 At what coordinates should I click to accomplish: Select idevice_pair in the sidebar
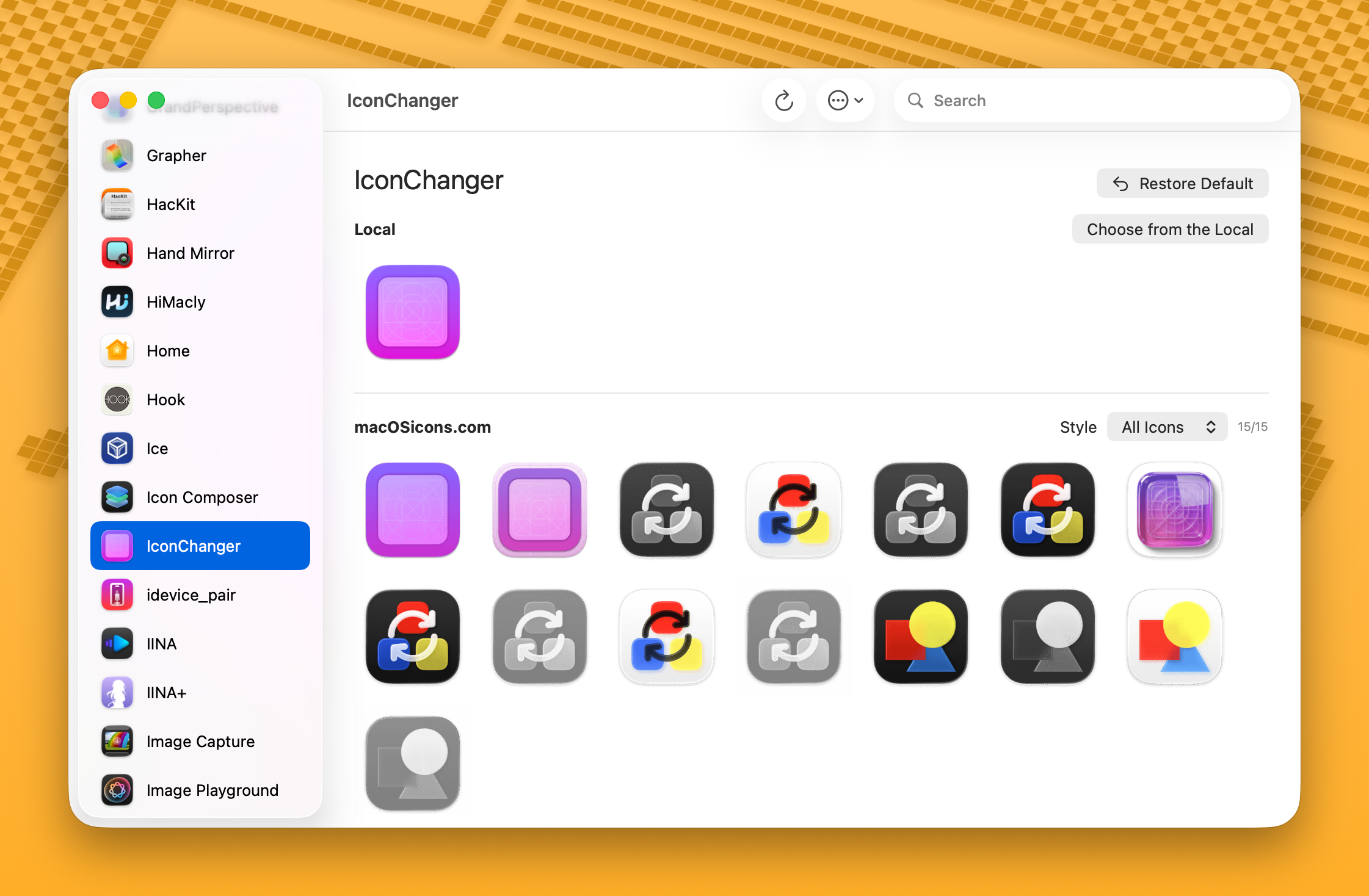click(x=191, y=594)
